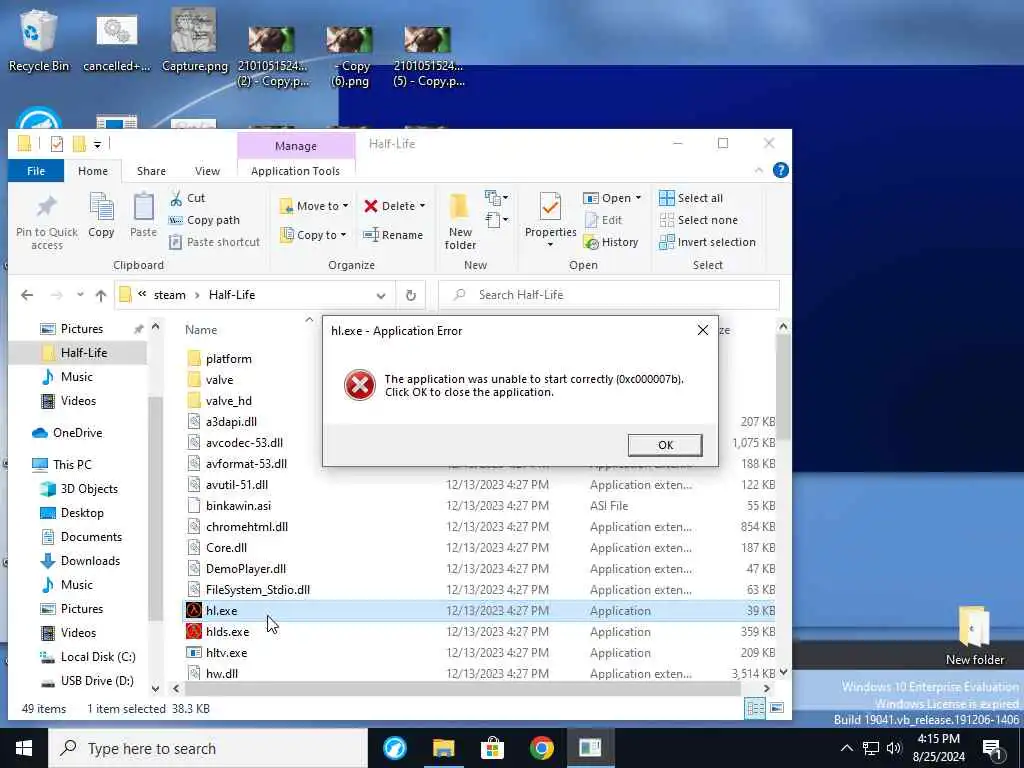Screen dimensions: 1024x768
Task: Click the Manage contextual tab
Action: [296, 146]
